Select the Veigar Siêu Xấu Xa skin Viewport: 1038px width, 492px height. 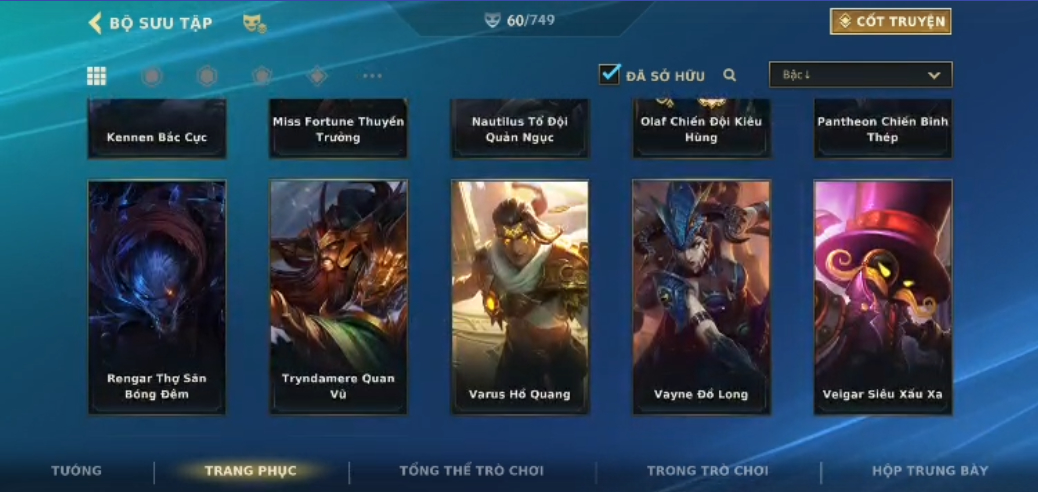coord(883,297)
